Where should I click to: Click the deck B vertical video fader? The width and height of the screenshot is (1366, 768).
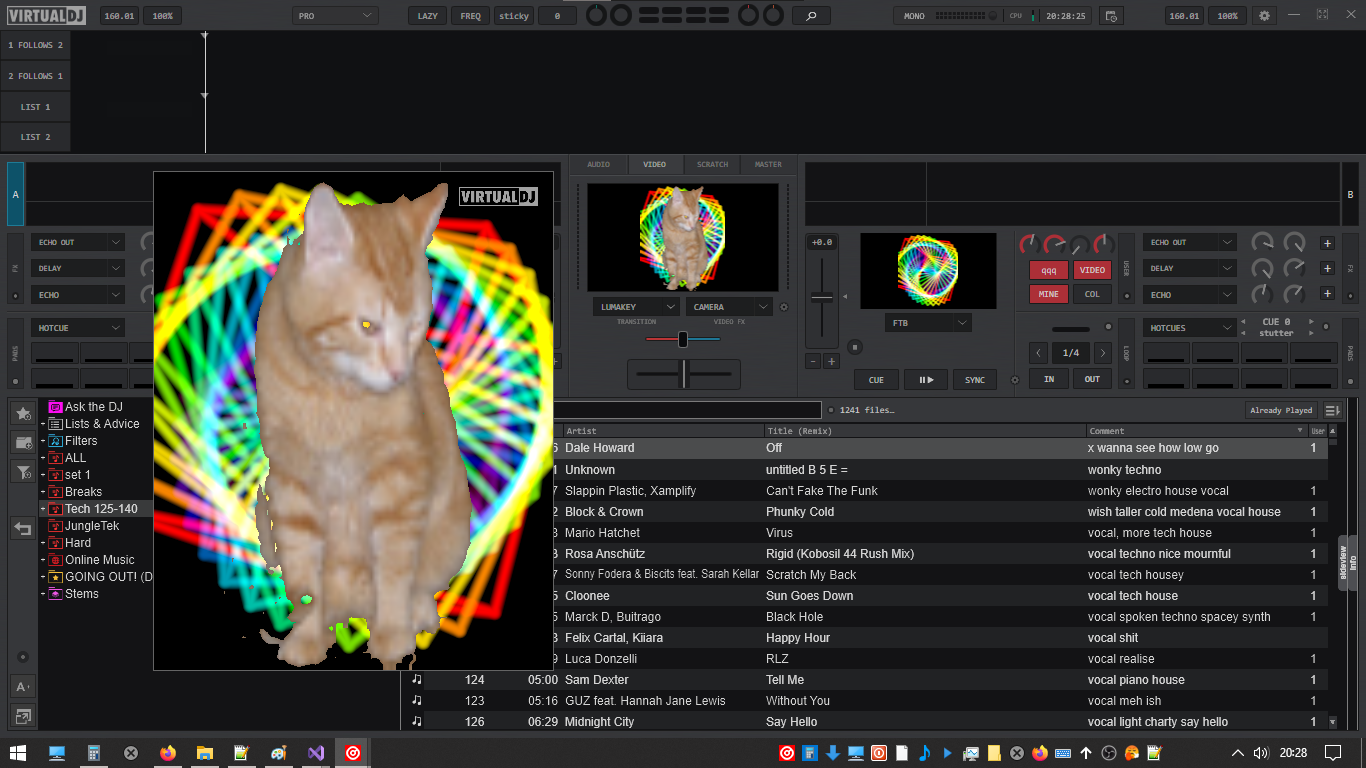pyautogui.click(x=822, y=299)
